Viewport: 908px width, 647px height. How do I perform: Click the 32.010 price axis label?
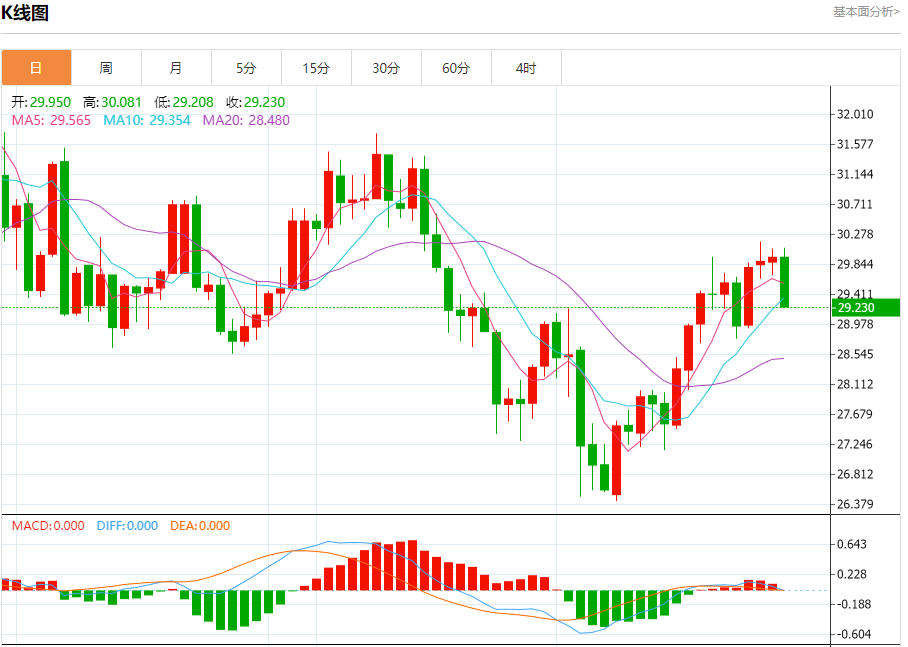pos(855,114)
